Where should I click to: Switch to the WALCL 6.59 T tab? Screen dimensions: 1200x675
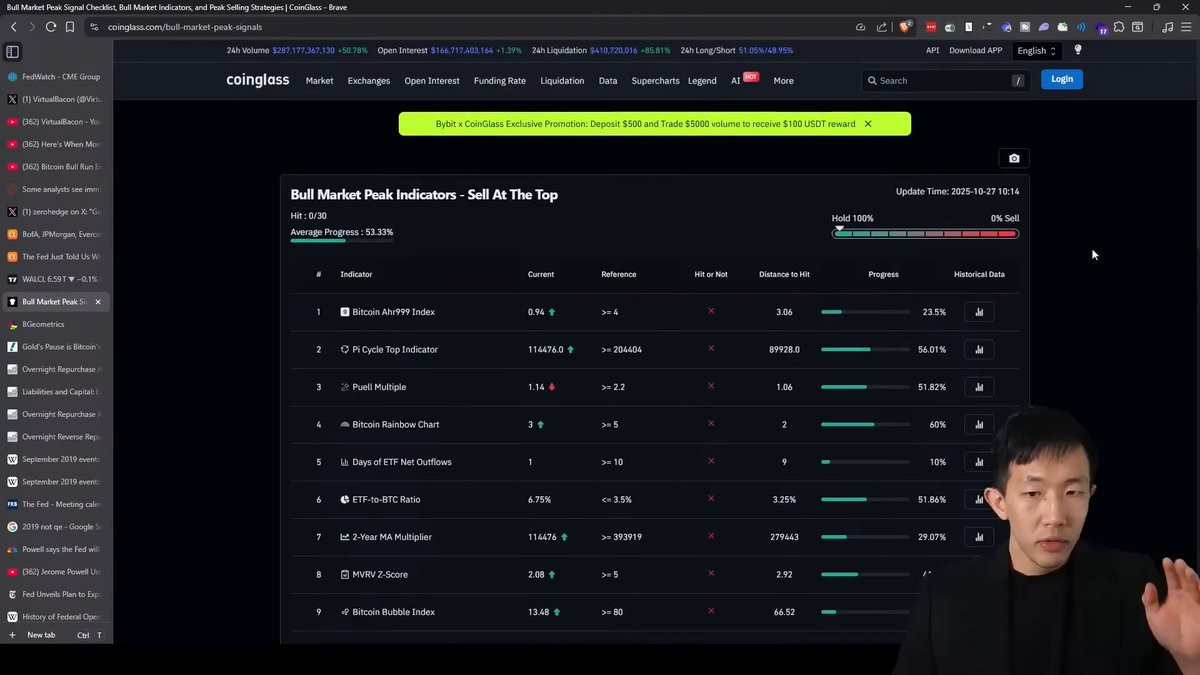(57, 279)
